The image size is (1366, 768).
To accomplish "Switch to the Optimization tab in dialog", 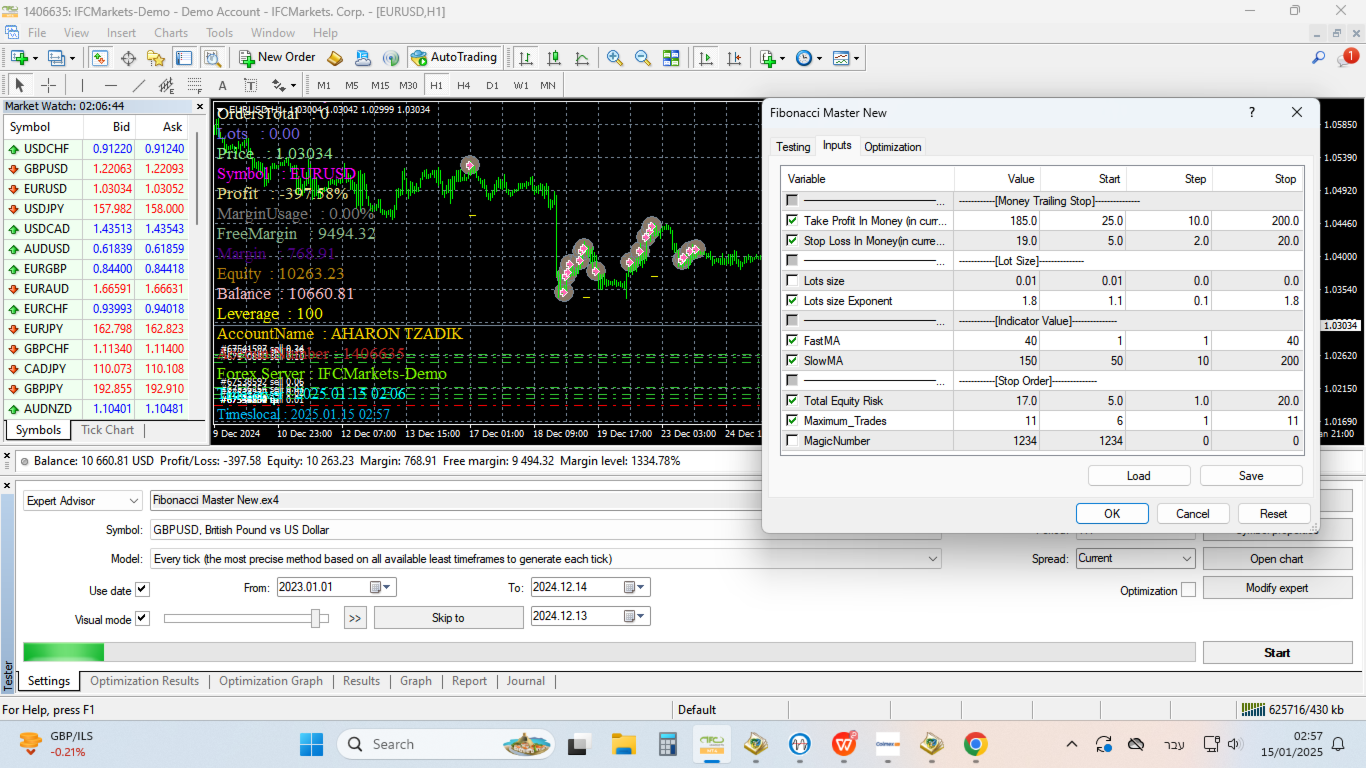I will tap(893, 147).
